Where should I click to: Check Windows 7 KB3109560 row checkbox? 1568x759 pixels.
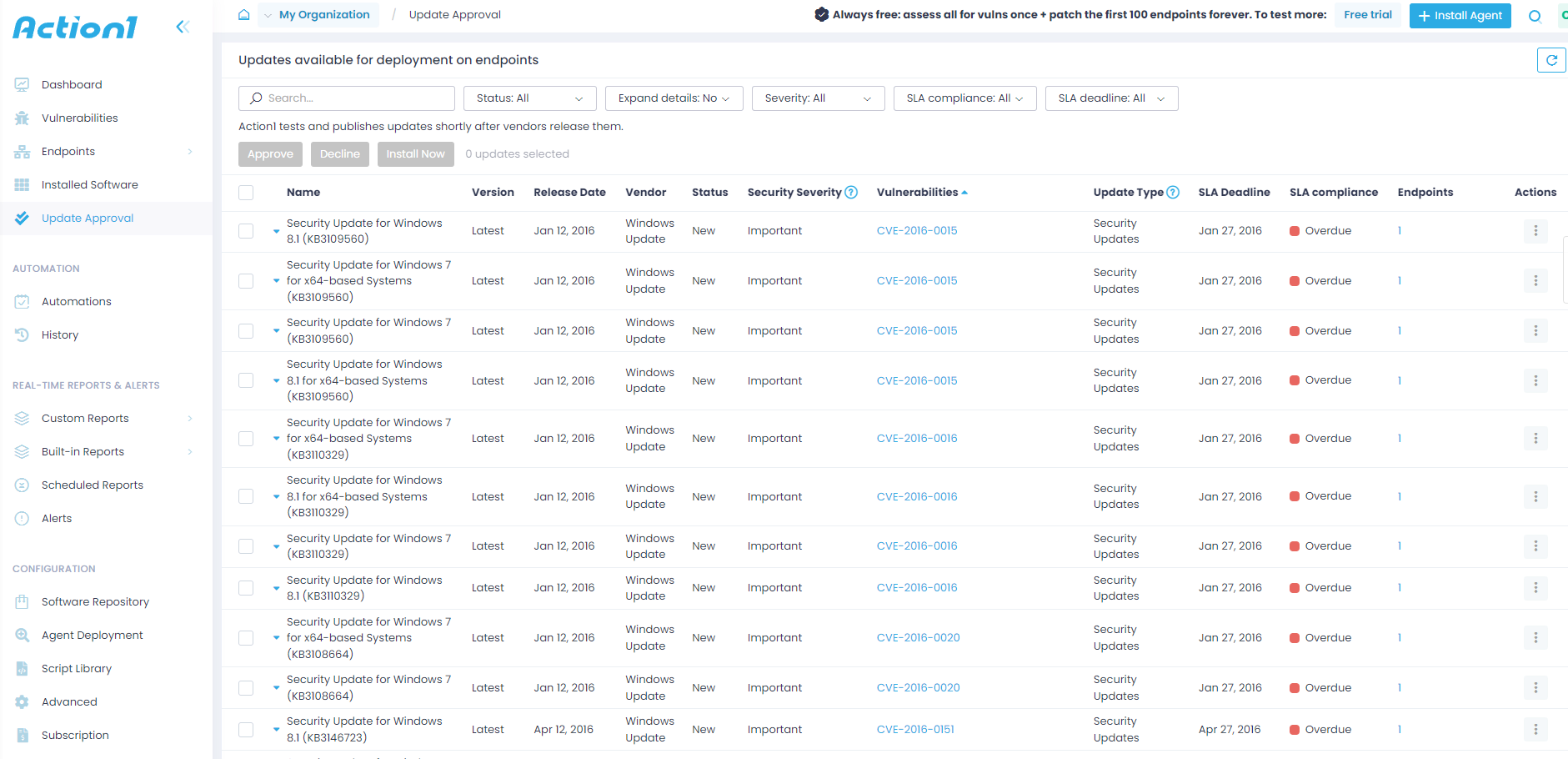[246, 331]
